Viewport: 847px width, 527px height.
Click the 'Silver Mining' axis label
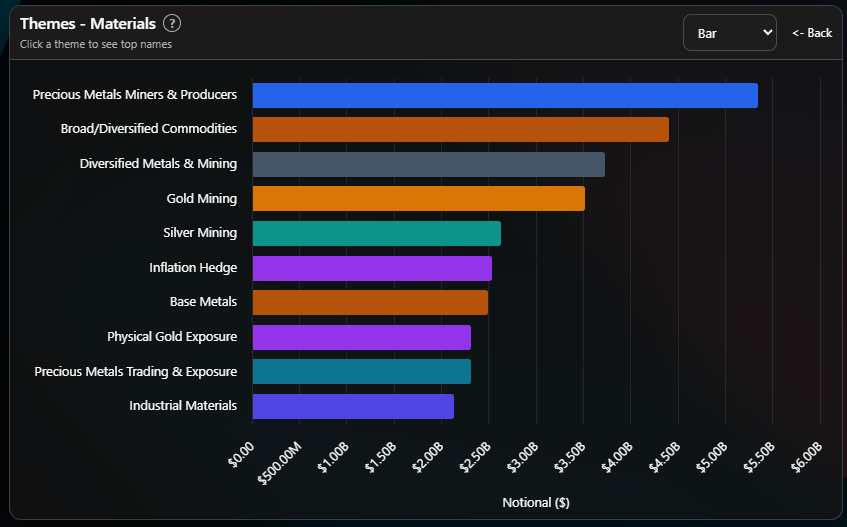(200, 233)
